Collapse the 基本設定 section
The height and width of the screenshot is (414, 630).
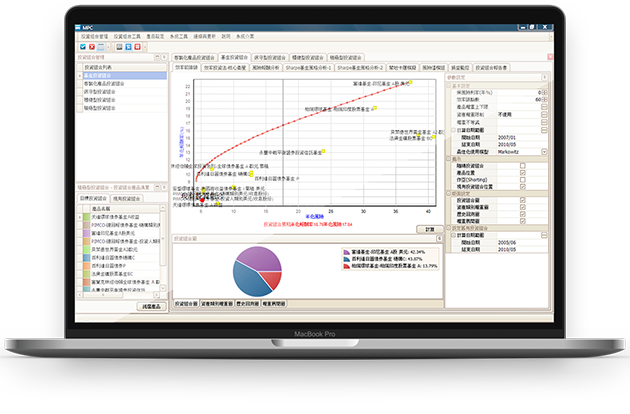pos(449,85)
